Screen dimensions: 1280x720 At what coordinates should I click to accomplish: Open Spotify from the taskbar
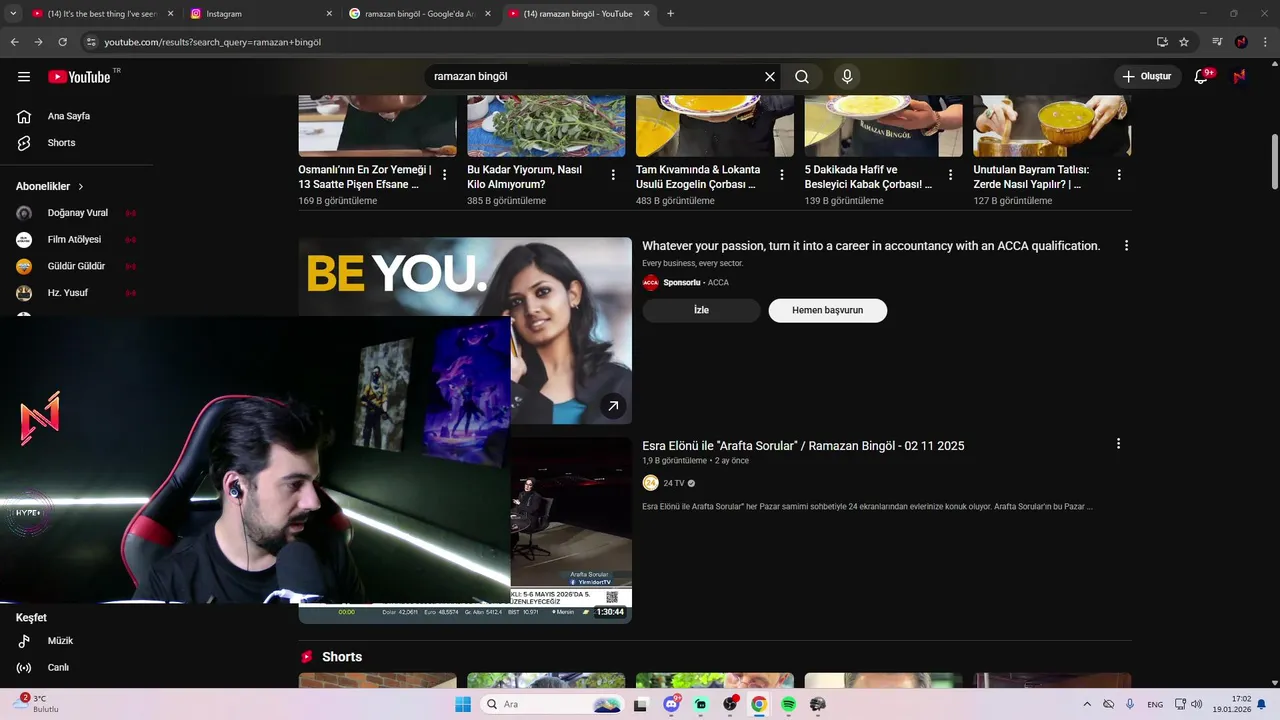point(789,704)
